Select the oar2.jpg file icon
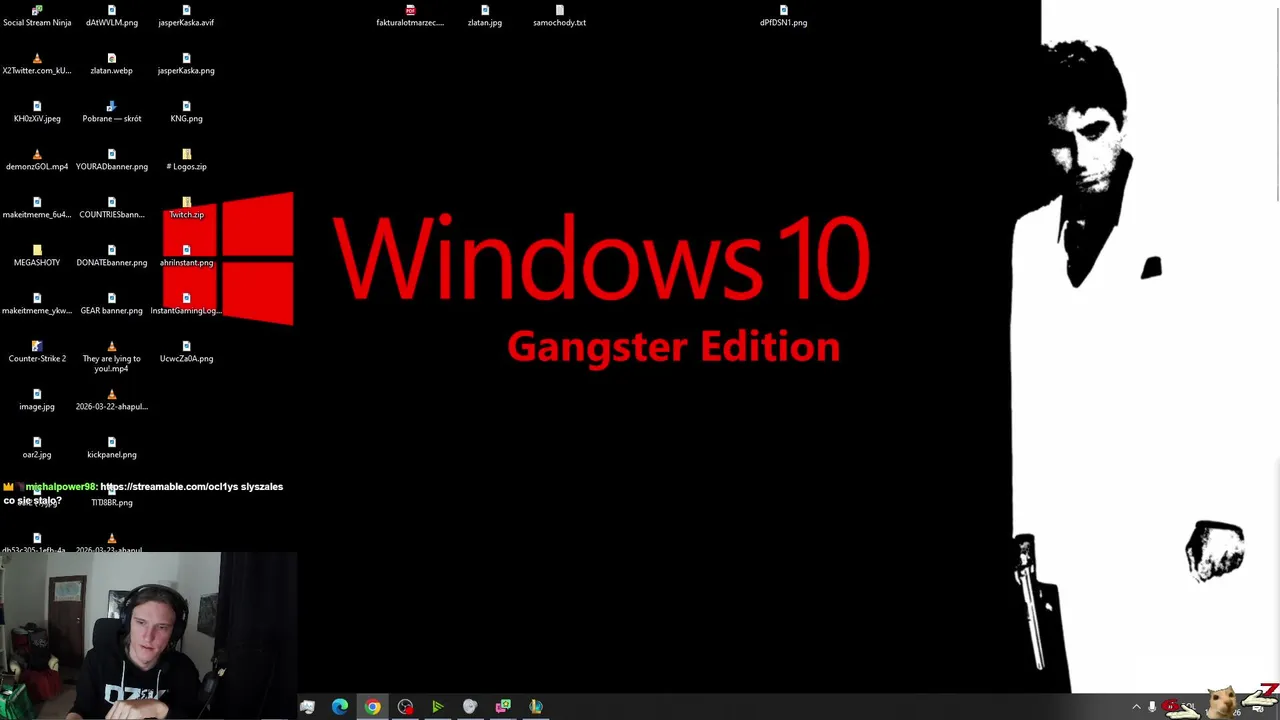 point(37,448)
